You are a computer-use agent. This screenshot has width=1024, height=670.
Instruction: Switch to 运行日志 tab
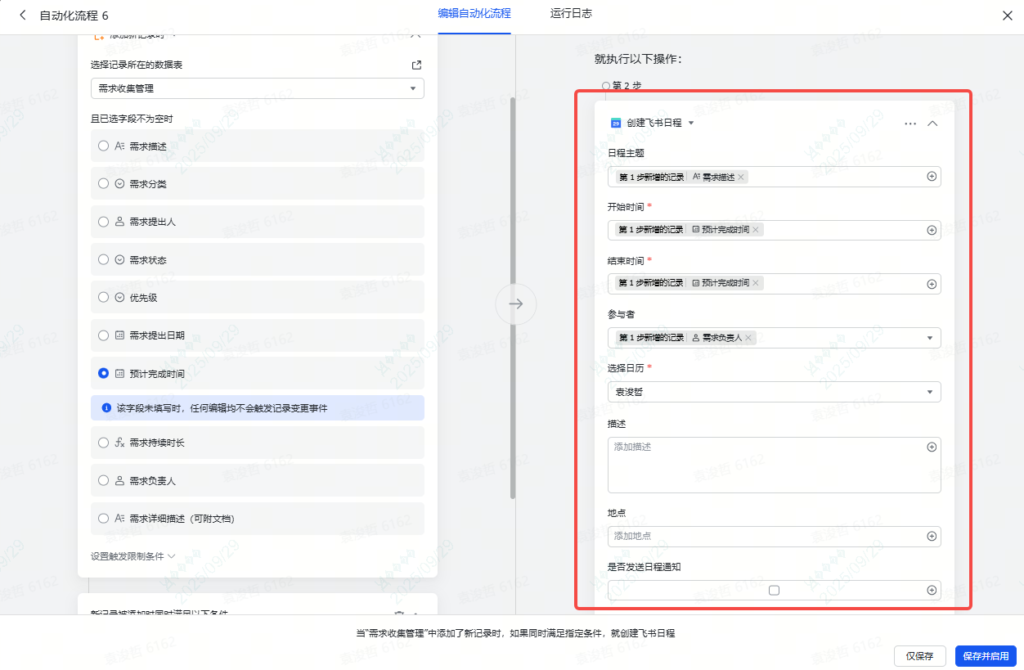click(571, 14)
